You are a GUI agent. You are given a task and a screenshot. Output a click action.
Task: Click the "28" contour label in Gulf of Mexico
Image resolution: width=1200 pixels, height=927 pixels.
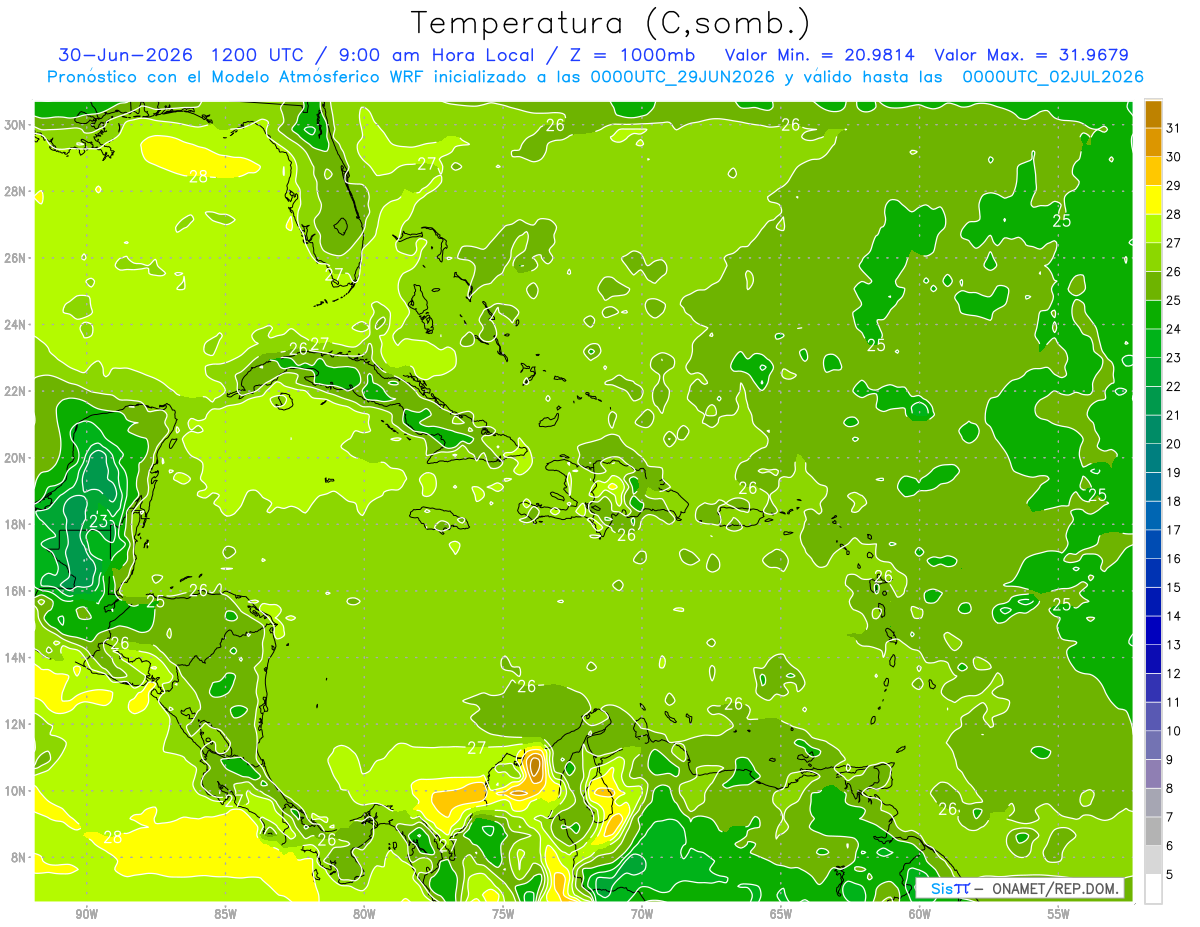tap(198, 176)
